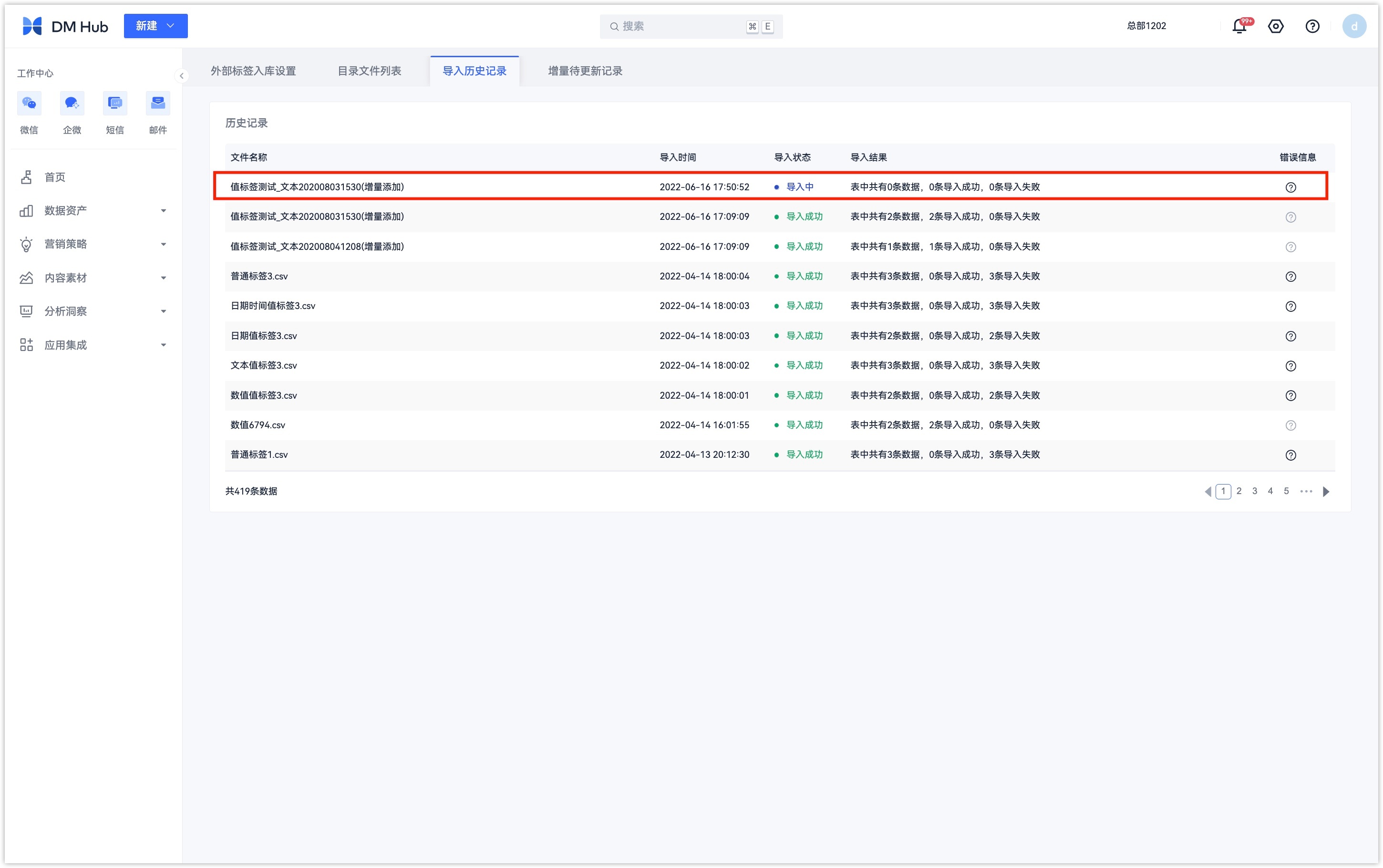The image size is (1383, 868).
Task: Click the 文件名称 column header
Action: coord(248,157)
